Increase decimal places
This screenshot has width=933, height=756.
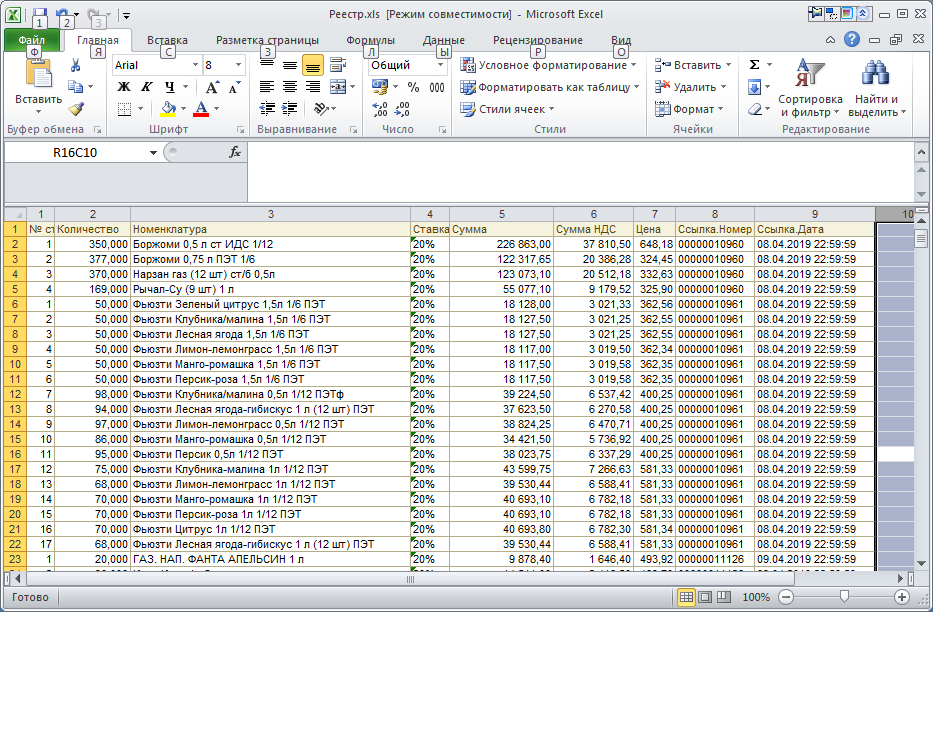pos(380,109)
